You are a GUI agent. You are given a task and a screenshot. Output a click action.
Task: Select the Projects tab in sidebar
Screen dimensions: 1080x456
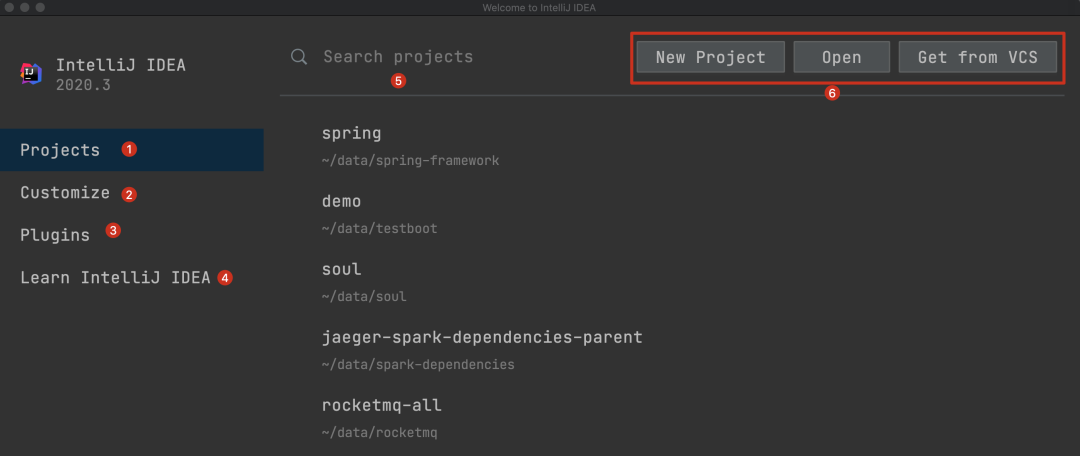(60, 150)
